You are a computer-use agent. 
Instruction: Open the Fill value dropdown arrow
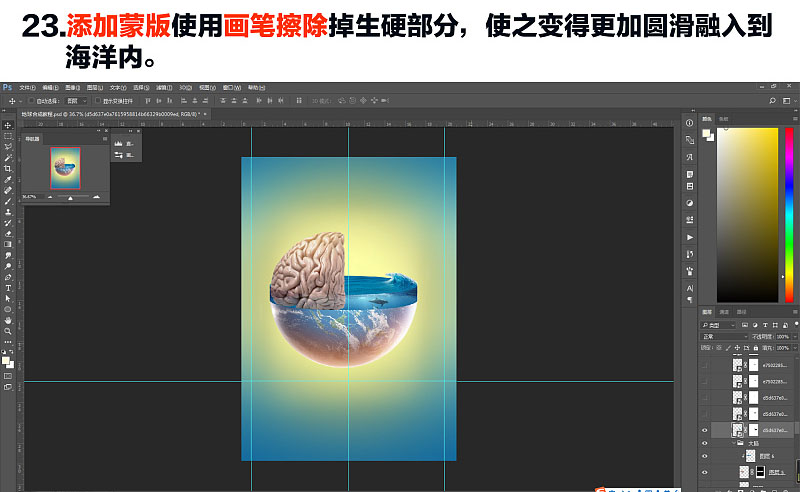tap(794, 348)
